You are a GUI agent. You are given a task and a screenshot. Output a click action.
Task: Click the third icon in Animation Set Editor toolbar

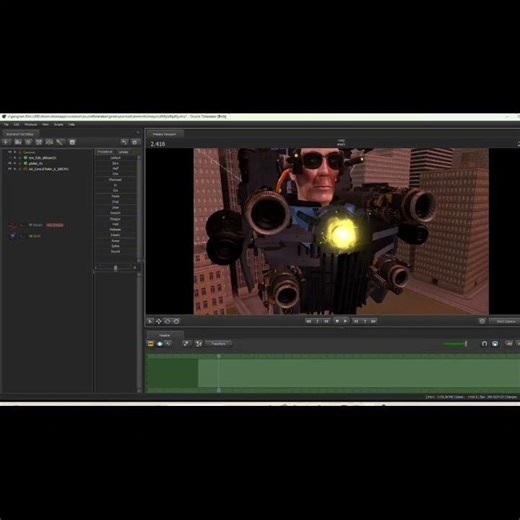tap(28, 142)
